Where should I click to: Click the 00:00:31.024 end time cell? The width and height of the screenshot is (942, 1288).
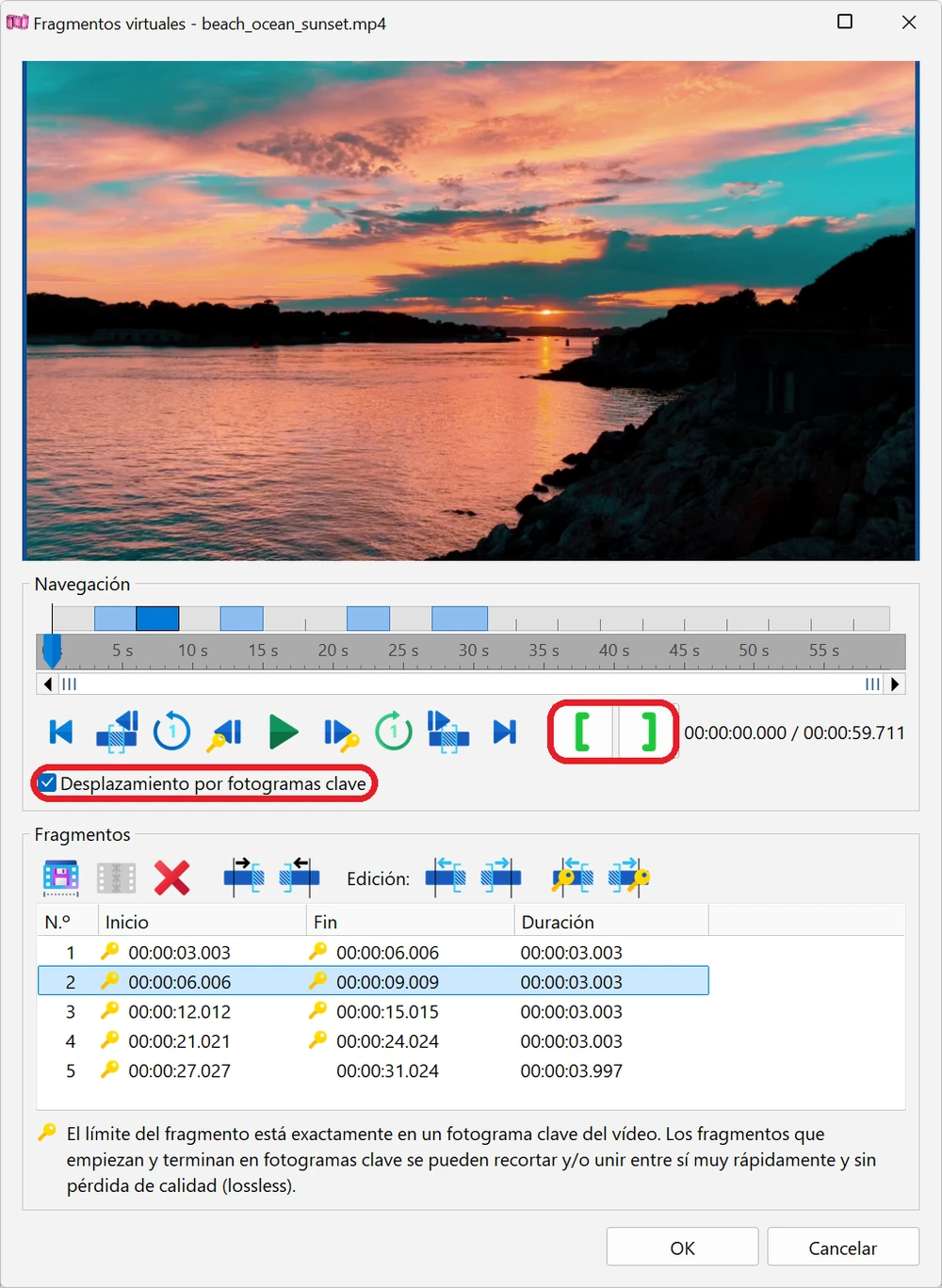pyautogui.click(x=387, y=1071)
